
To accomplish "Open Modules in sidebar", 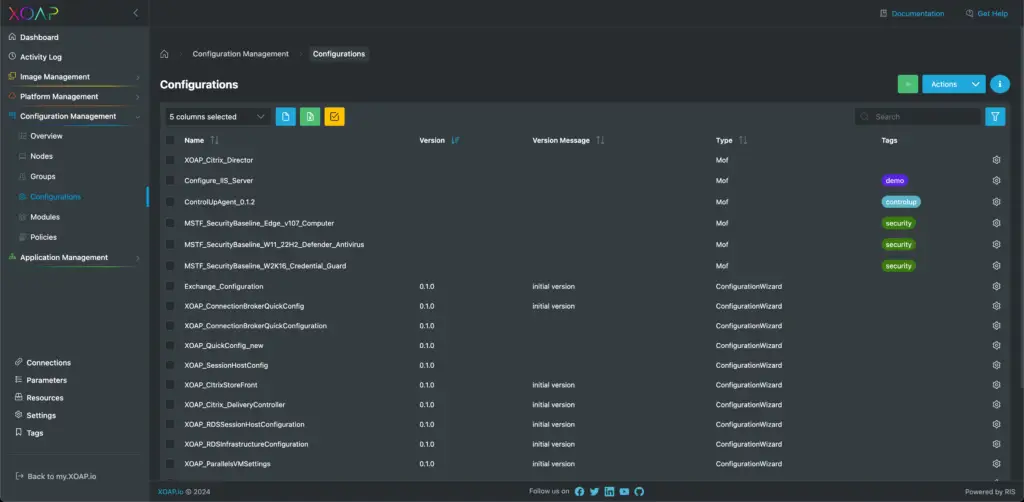I will [x=45, y=217].
